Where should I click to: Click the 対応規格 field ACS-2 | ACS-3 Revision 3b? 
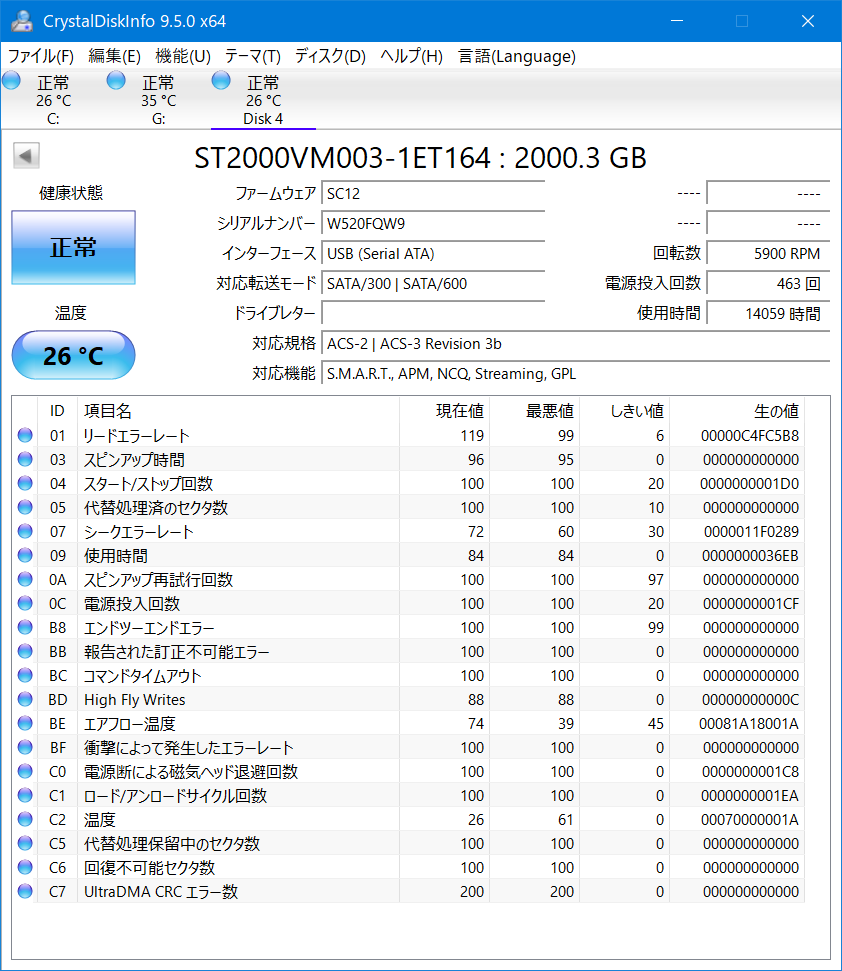pos(575,344)
